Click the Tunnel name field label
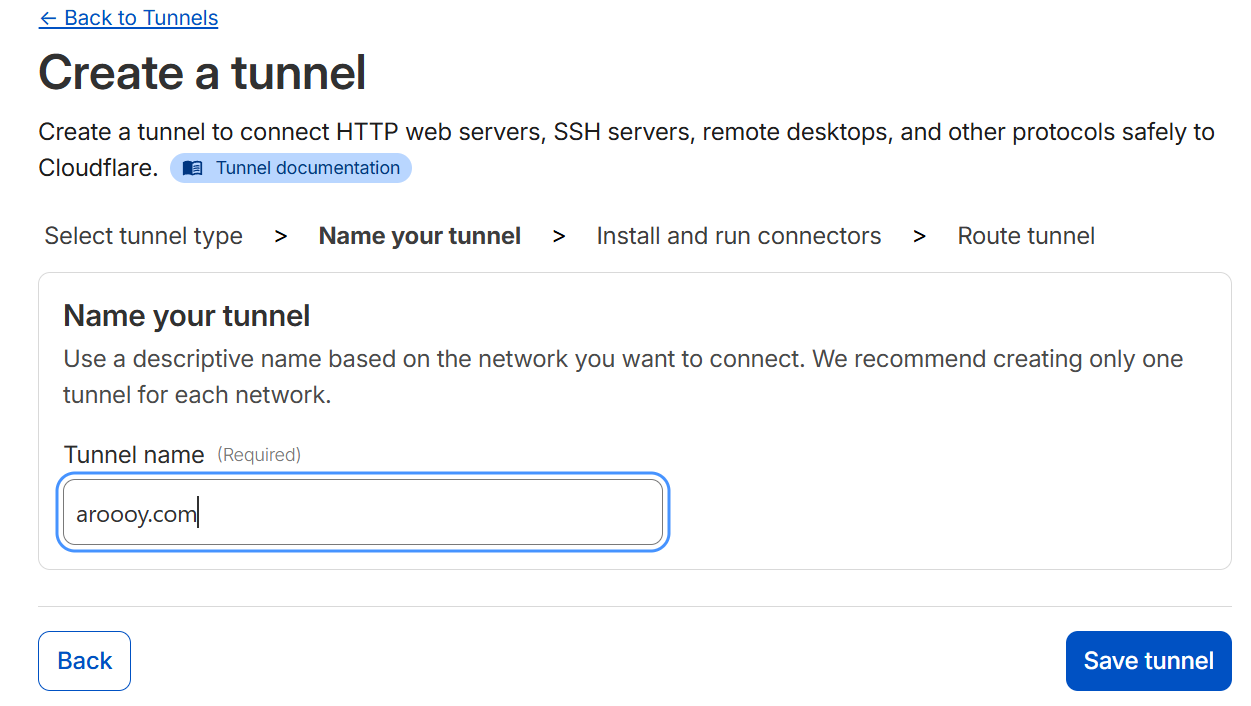Screen dimensions: 1251x706 pyautogui.click(x=134, y=455)
